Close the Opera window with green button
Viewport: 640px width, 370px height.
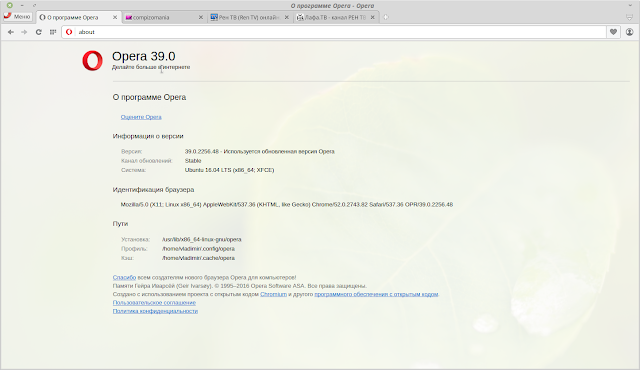pos(9,5)
